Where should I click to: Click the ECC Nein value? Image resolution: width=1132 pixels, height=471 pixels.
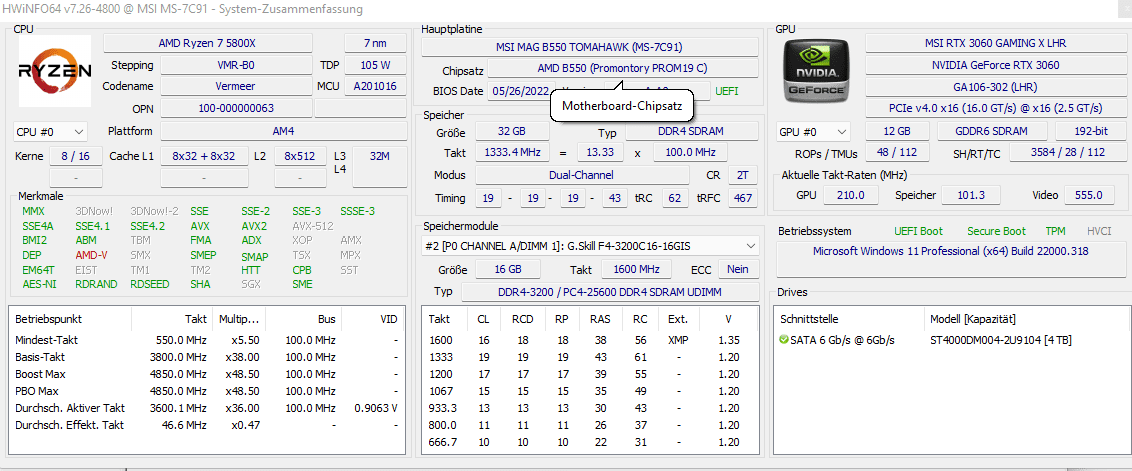point(739,269)
